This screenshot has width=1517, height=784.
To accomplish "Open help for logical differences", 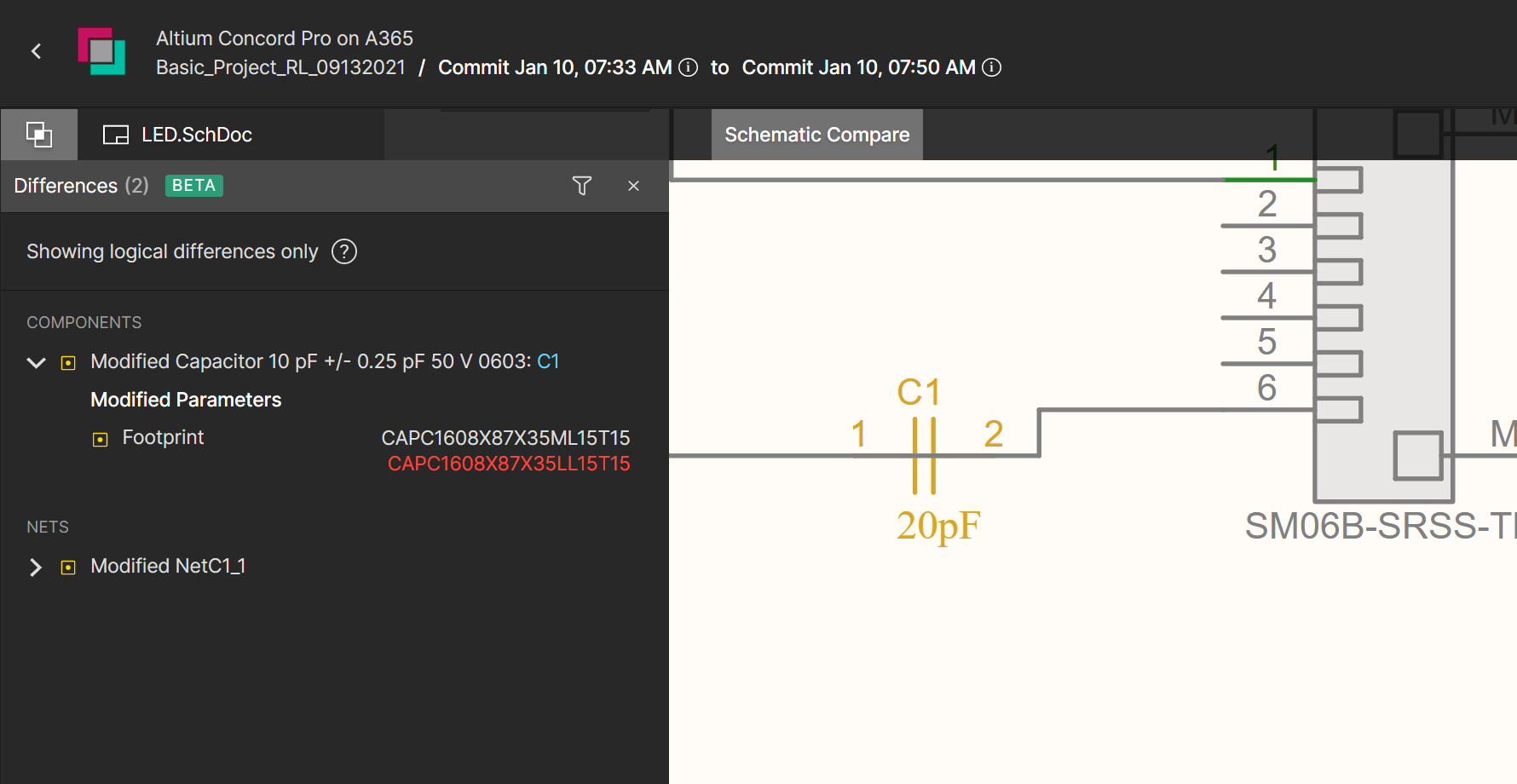I will pos(344,252).
